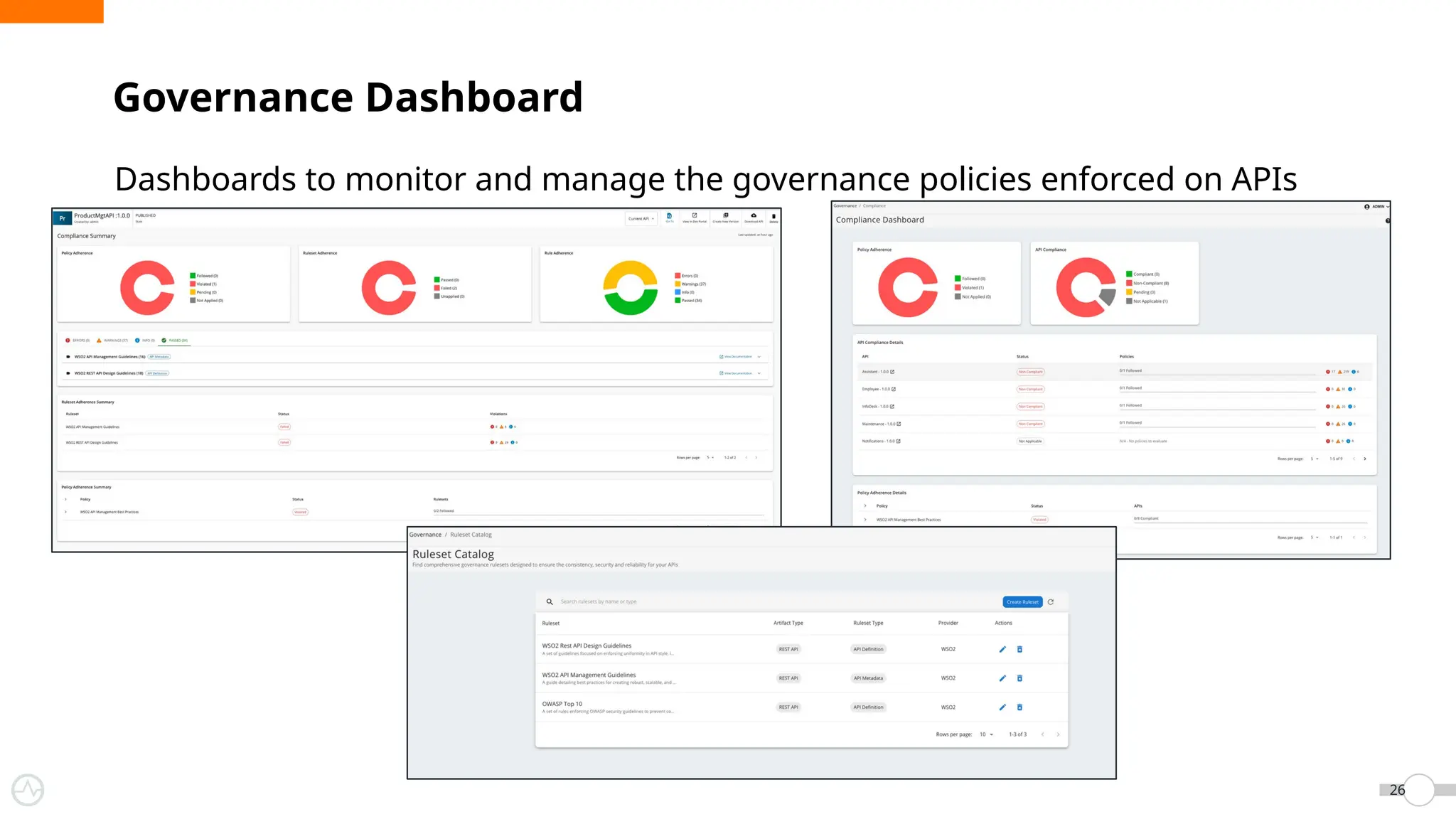Open Assistant - 1.0.0 external link icon
This screenshot has width=1456, height=819.
point(892,372)
